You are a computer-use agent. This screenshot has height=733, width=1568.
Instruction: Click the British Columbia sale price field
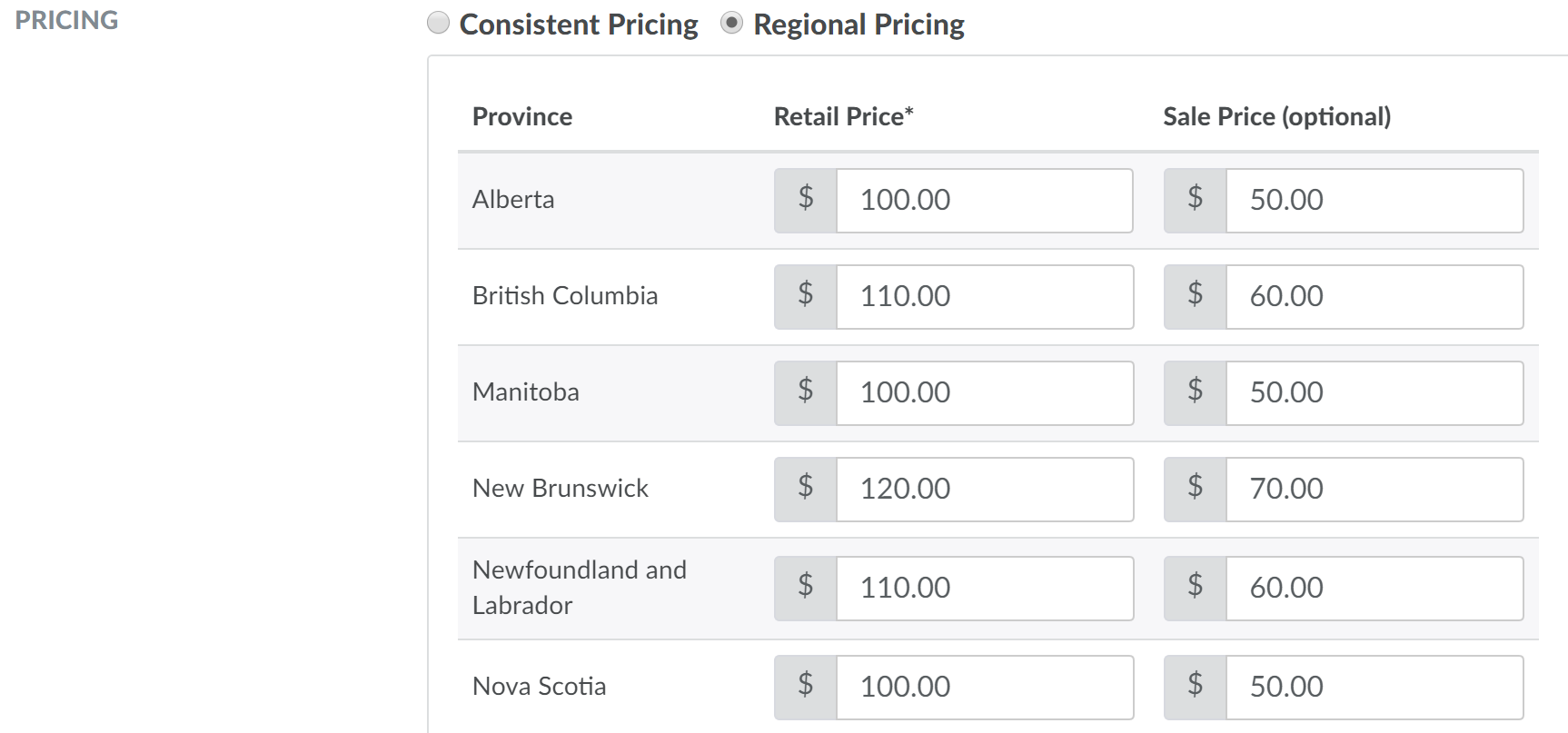1374,296
